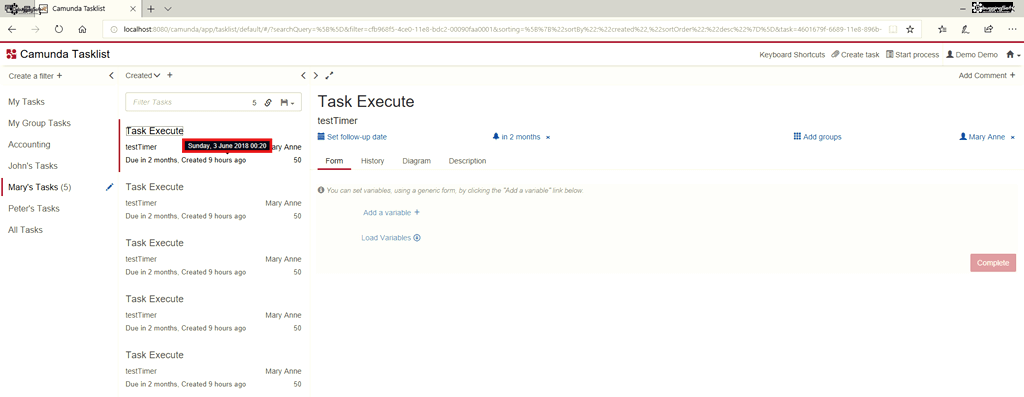Open the Created sort dropdown
Screen dimensions: 1024x397
coord(143,76)
